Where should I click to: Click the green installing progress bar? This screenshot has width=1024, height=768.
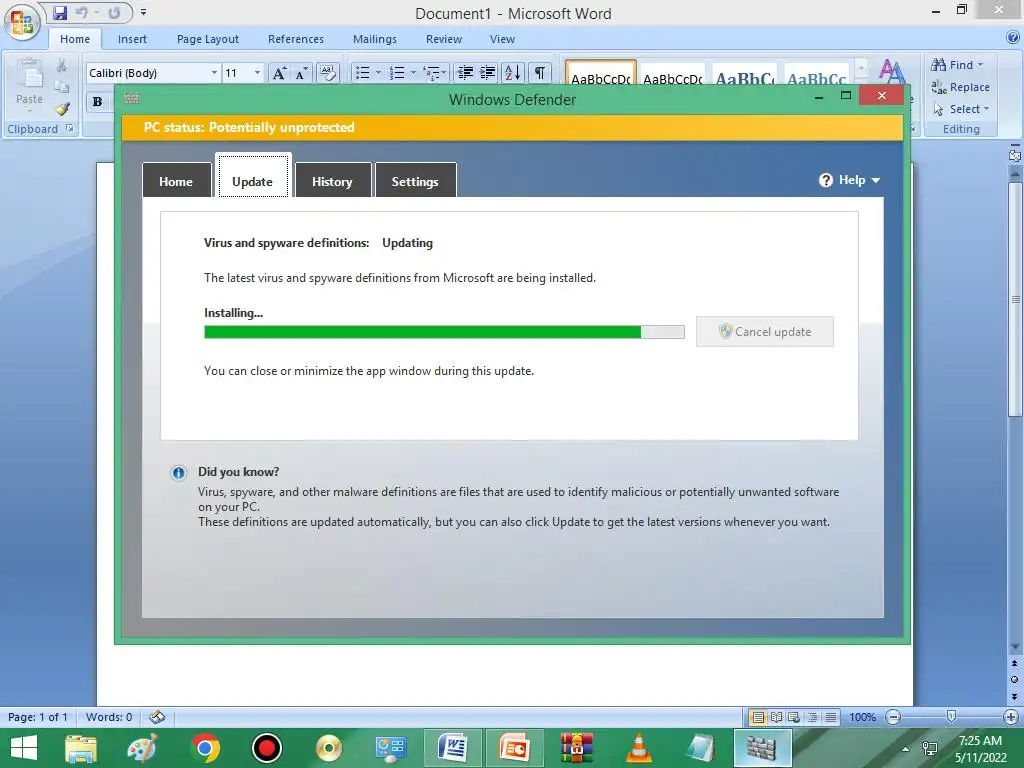(444, 332)
